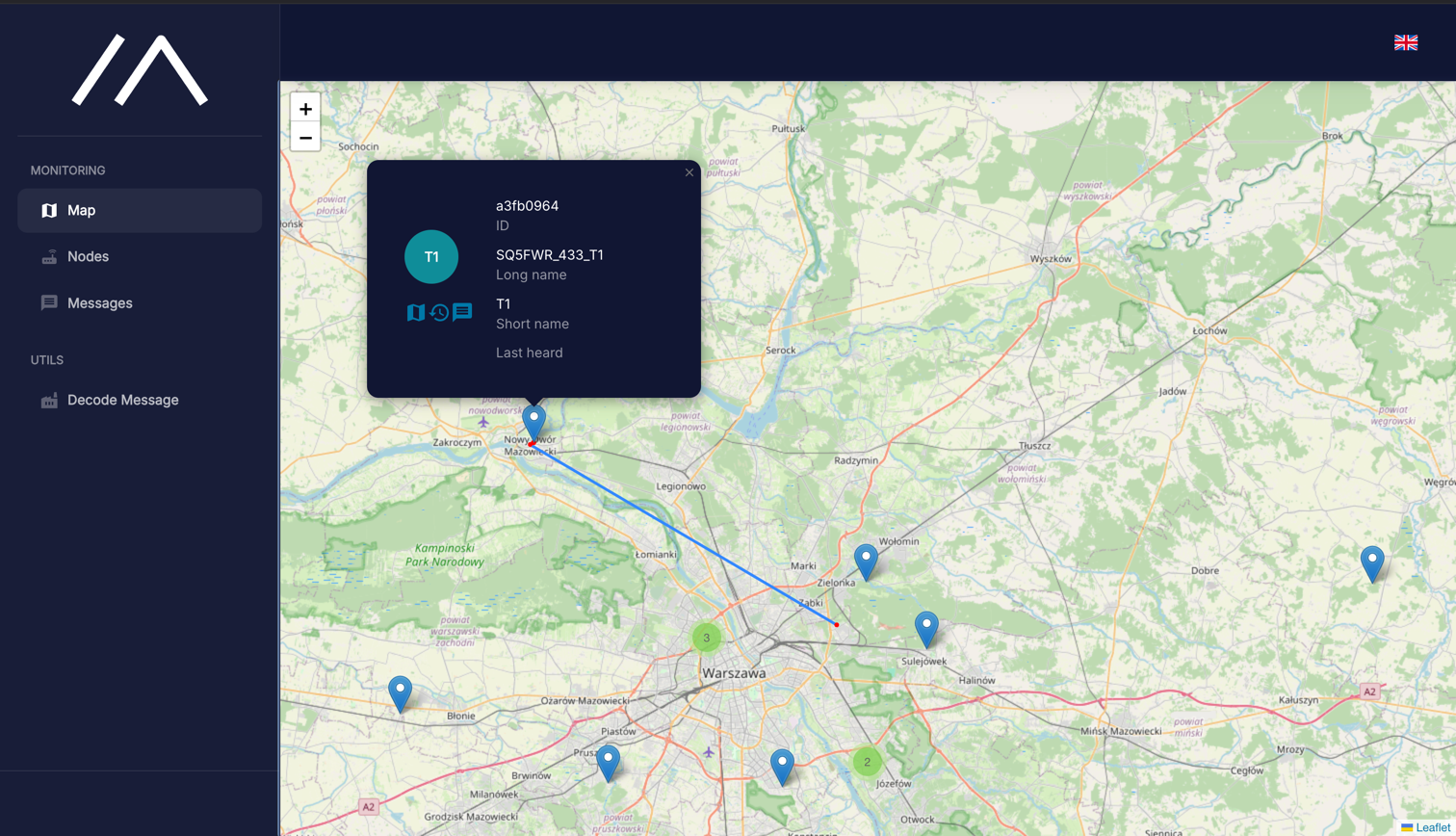
Task: Click the T1 node avatar circle
Action: click(x=431, y=256)
